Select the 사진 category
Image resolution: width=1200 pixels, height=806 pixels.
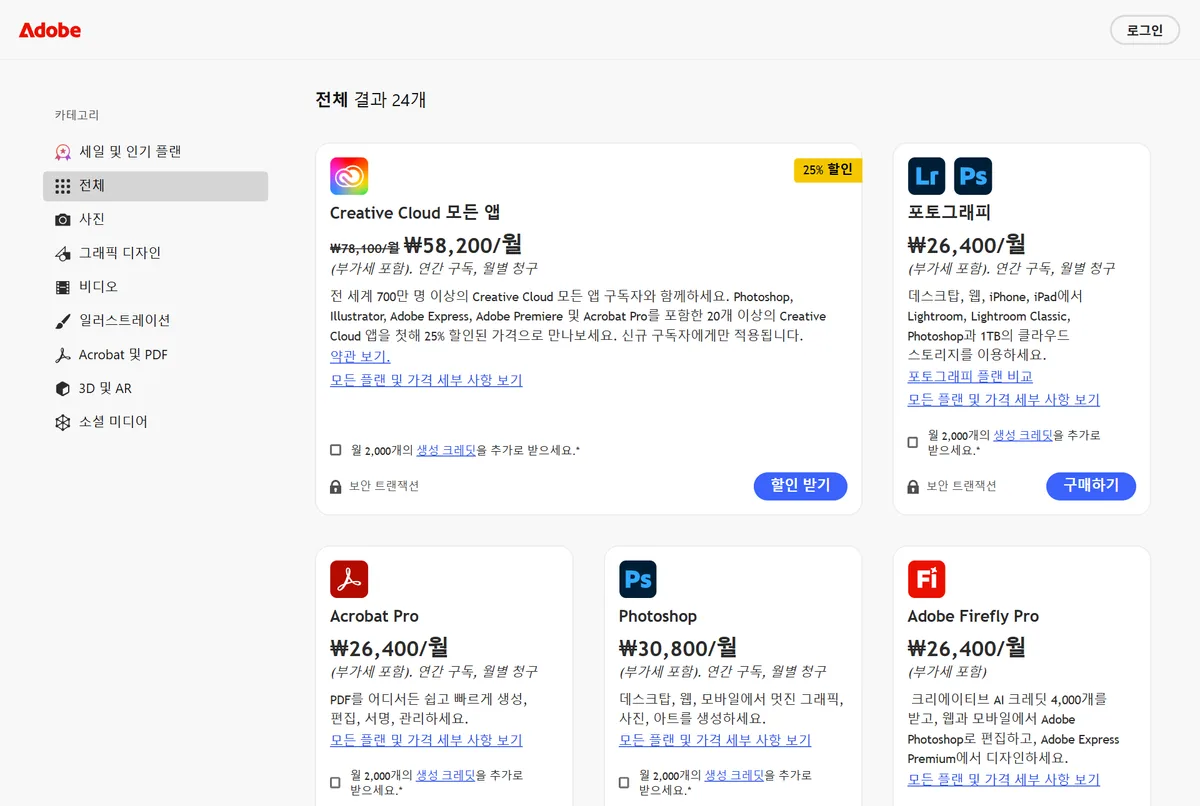click(155, 219)
